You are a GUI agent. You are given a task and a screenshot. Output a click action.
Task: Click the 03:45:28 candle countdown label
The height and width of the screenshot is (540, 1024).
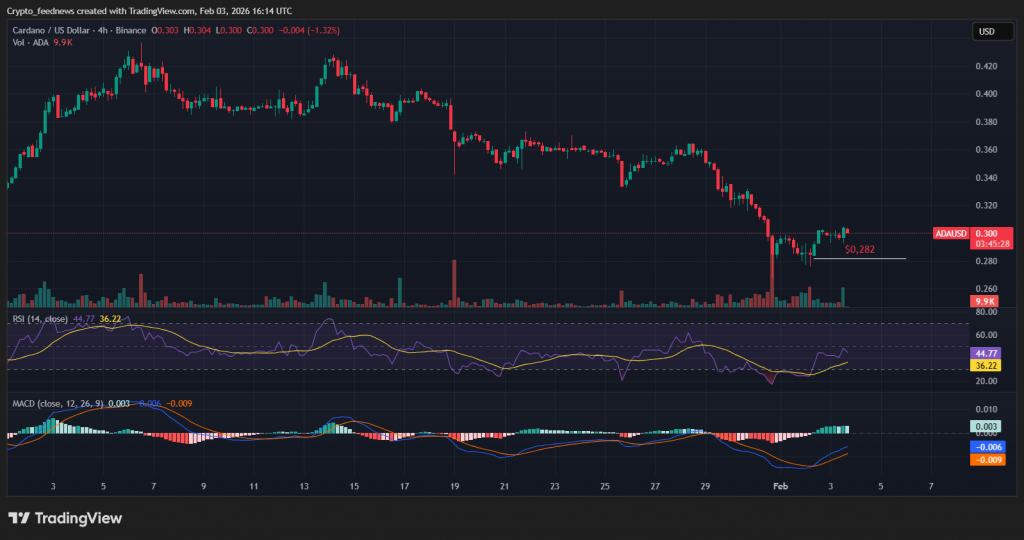pyautogui.click(x=992, y=244)
